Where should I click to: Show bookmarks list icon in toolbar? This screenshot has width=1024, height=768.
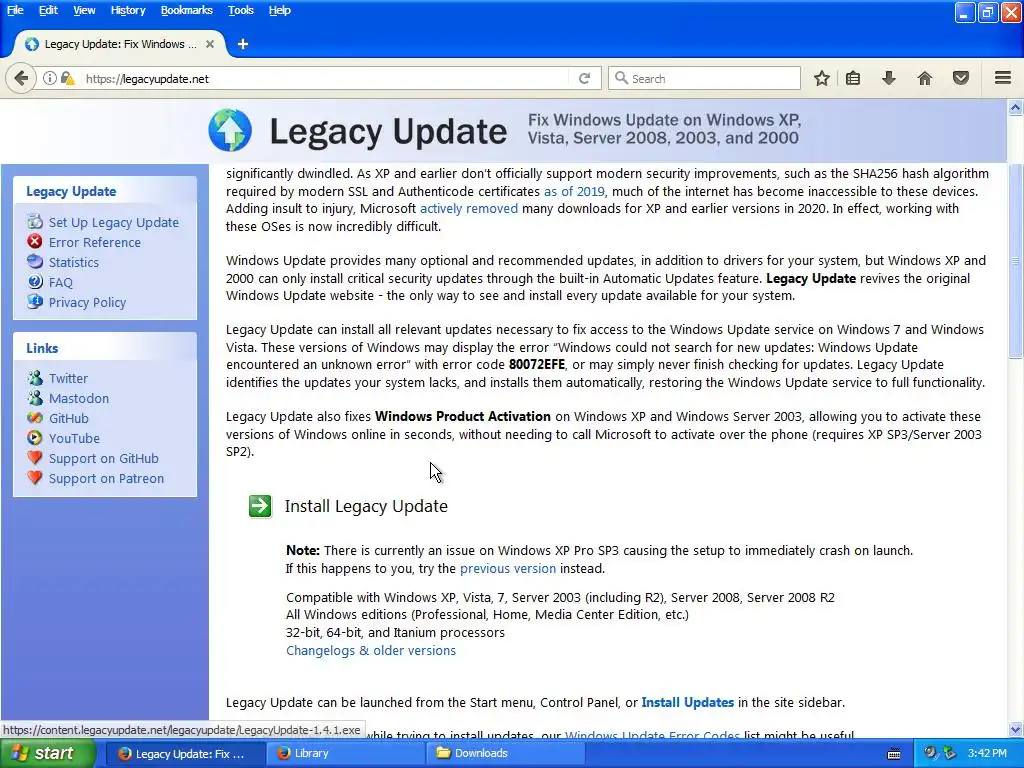[x=853, y=78]
